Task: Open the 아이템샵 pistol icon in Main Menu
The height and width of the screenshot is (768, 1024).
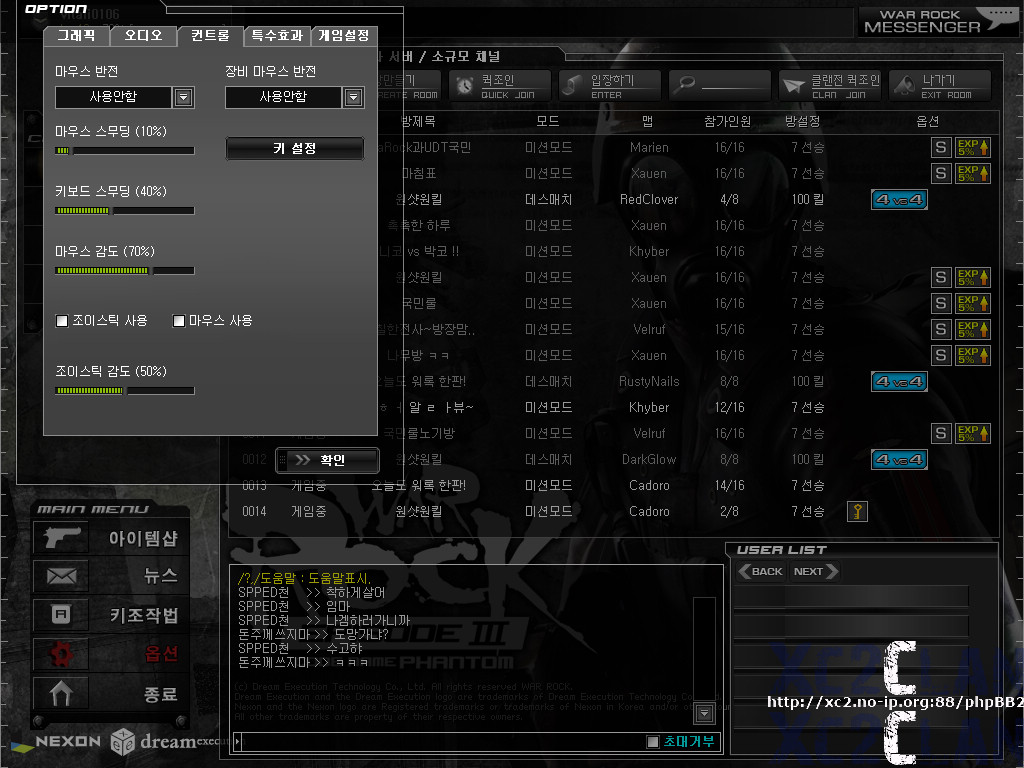Action: (61, 537)
